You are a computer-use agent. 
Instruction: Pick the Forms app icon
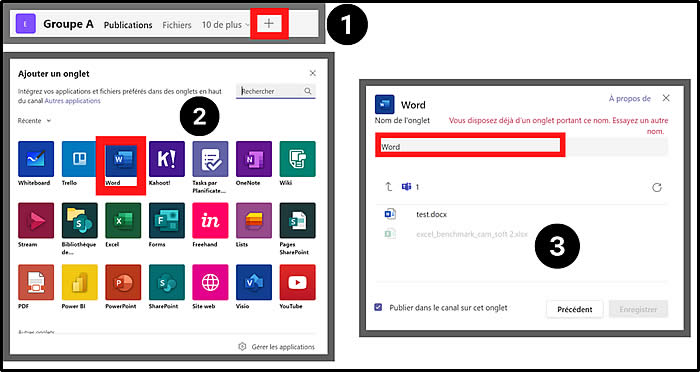pos(167,221)
